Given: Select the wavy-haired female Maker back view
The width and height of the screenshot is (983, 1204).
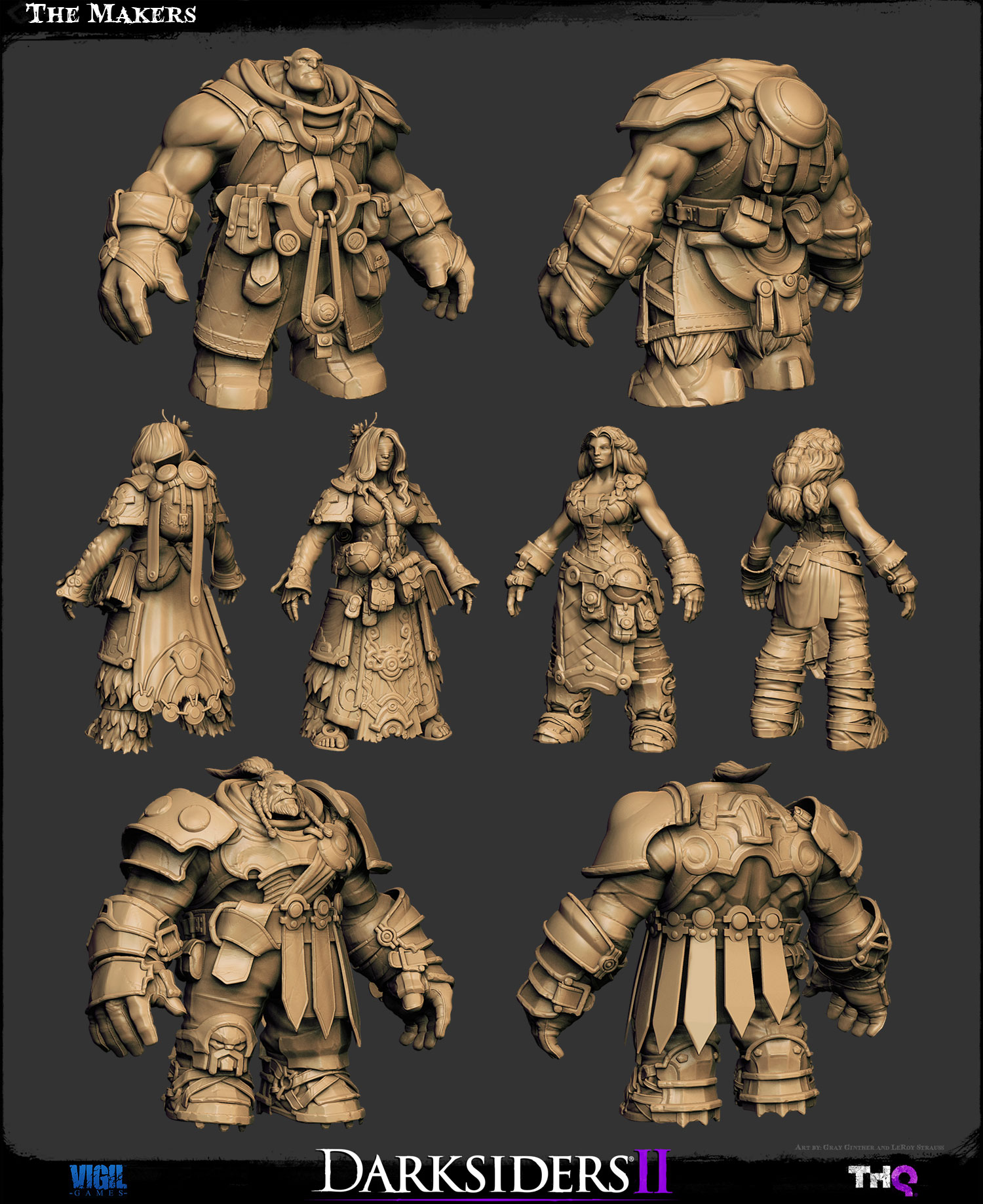Looking at the screenshot, I should click(x=828, y=590).
